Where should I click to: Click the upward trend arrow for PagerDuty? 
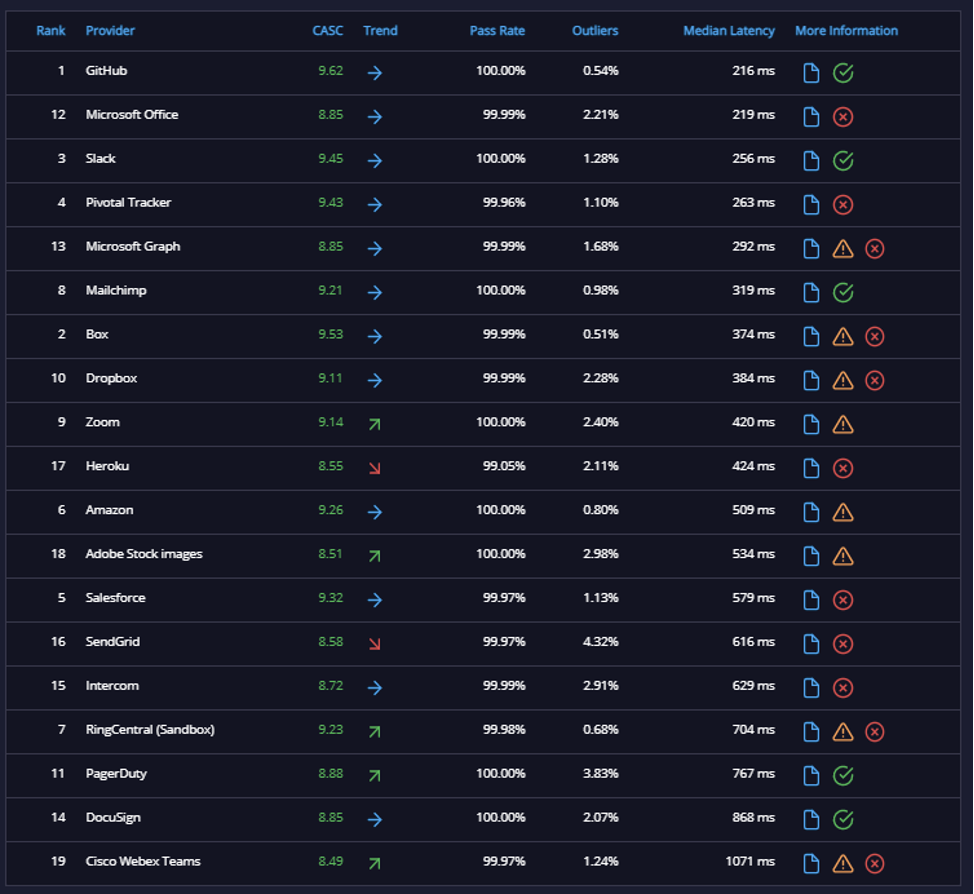[375, 776]
